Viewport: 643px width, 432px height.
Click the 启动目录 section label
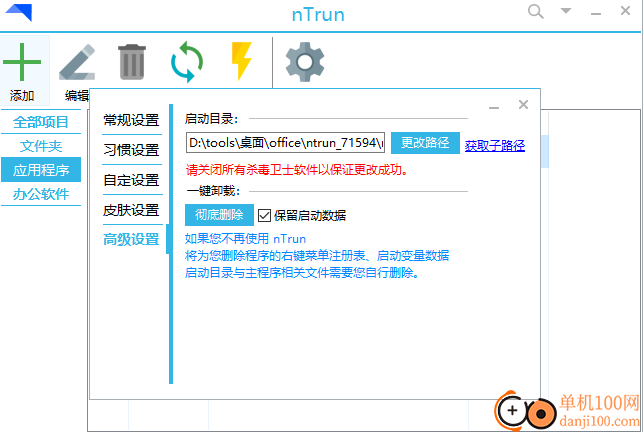pos(212,119)
